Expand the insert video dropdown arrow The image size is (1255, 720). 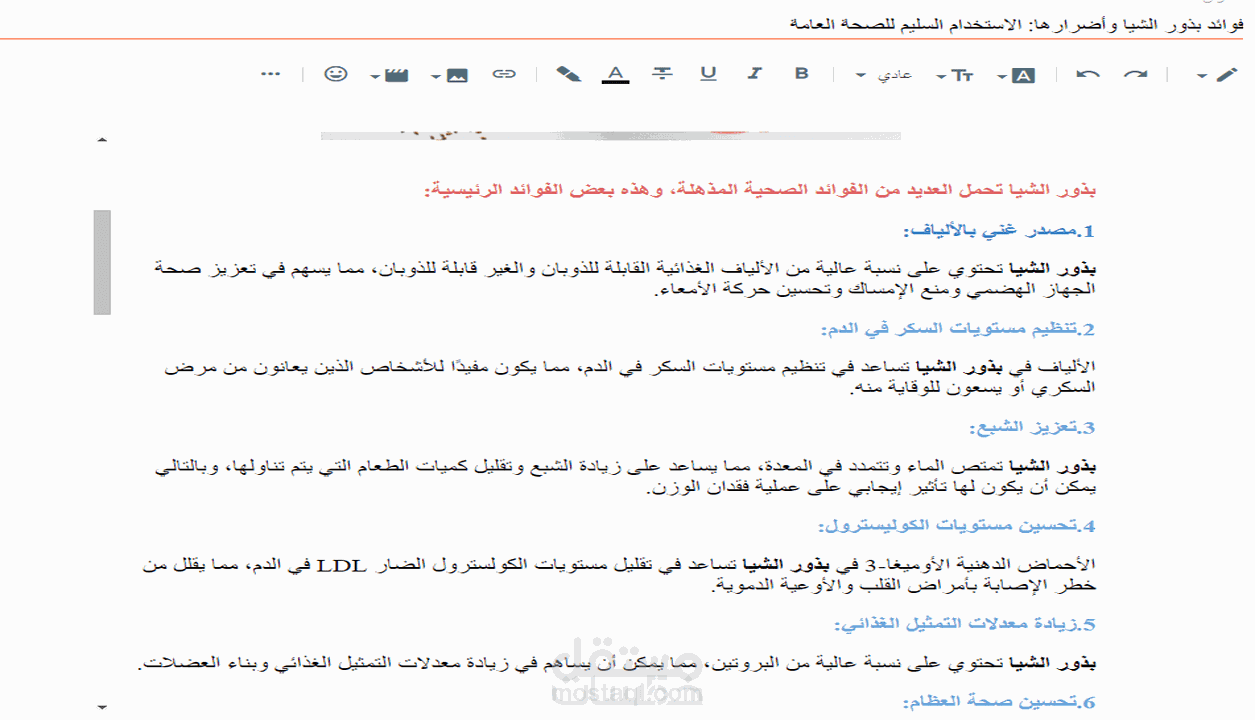(x=374, y=76)
